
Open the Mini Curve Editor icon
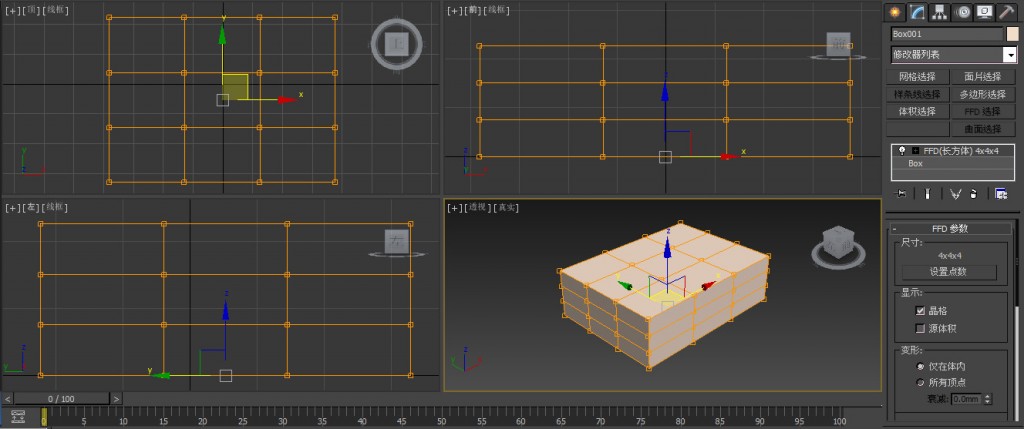18,415
